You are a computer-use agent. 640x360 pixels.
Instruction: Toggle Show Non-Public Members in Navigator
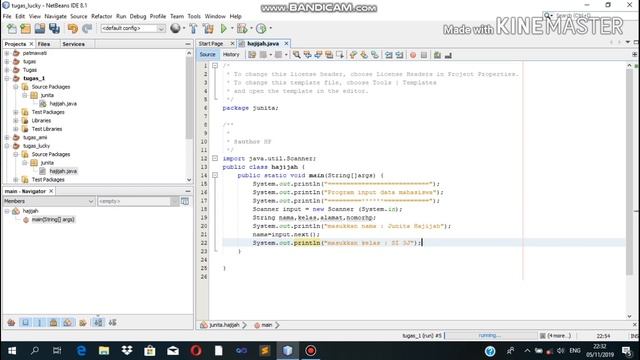point(53,322)
